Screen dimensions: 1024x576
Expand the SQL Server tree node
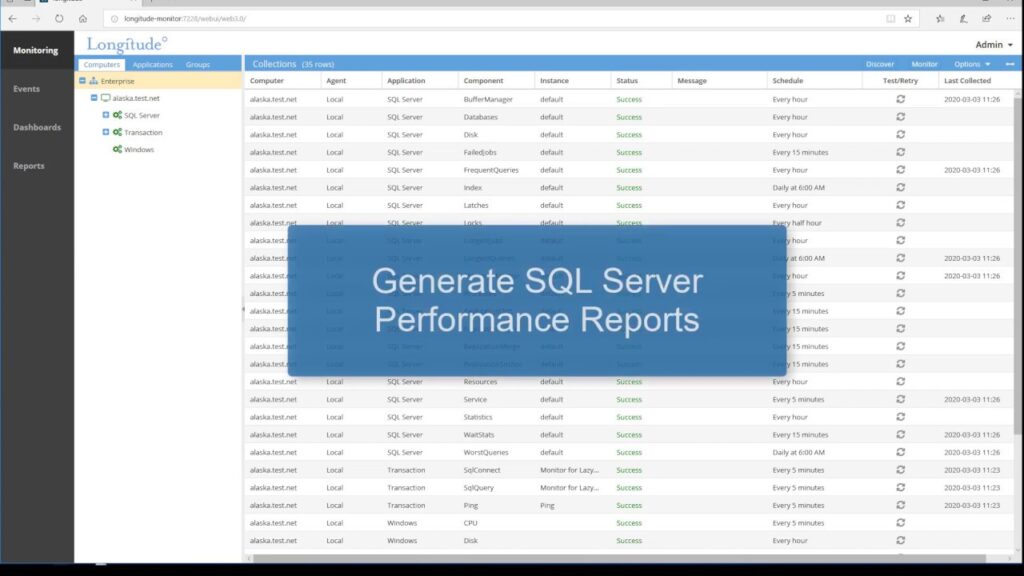tap(105, 115)
